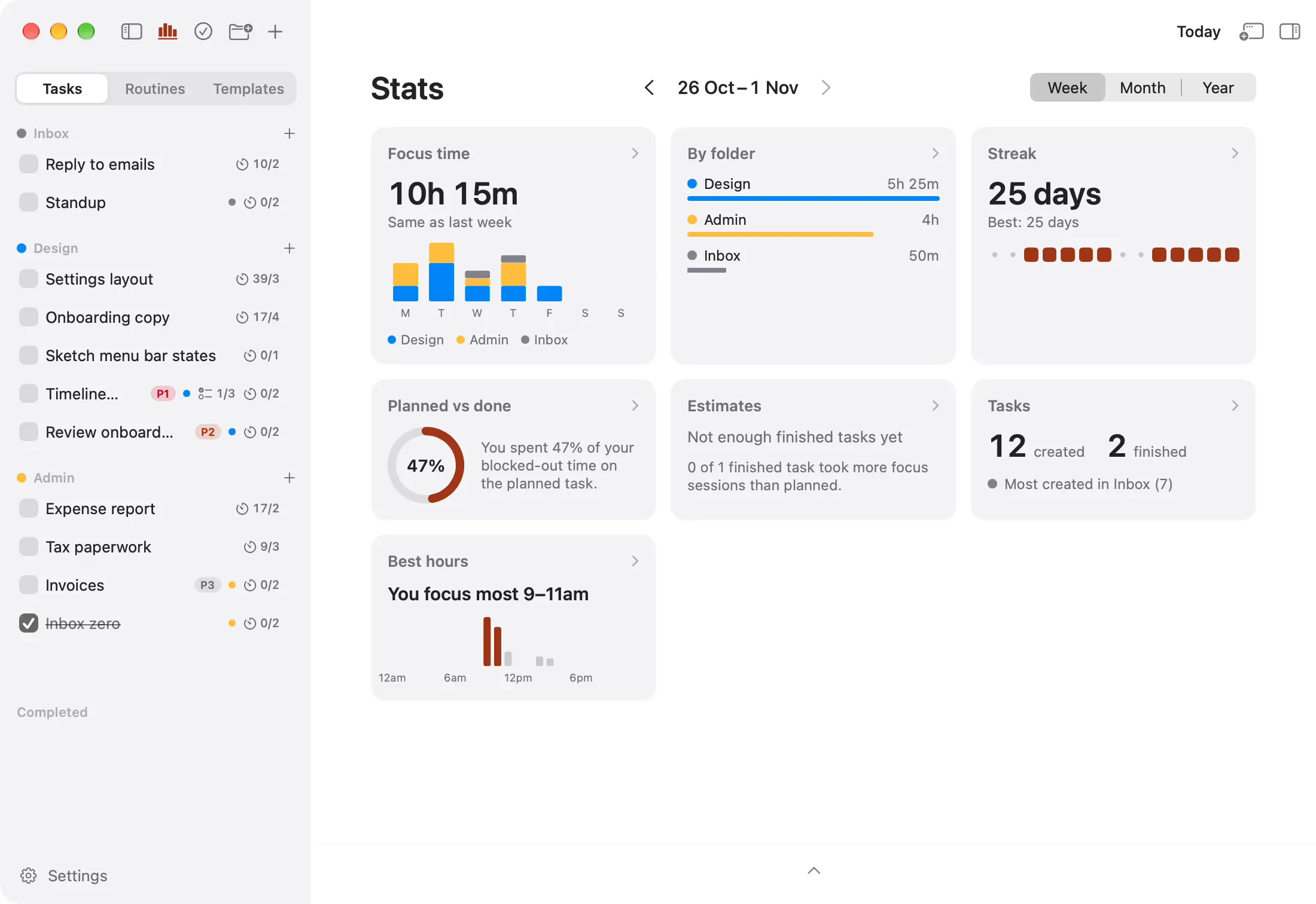Mark Settings layout as done
1316x904 pixels.
tap(29, 279)
